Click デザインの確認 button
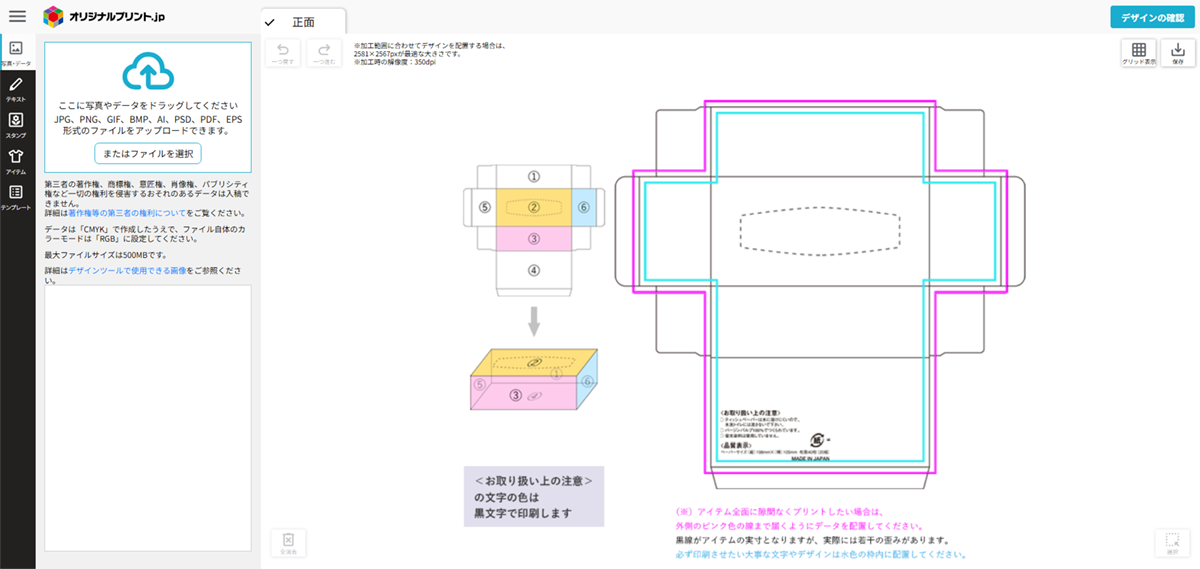 pos(1152,18)
